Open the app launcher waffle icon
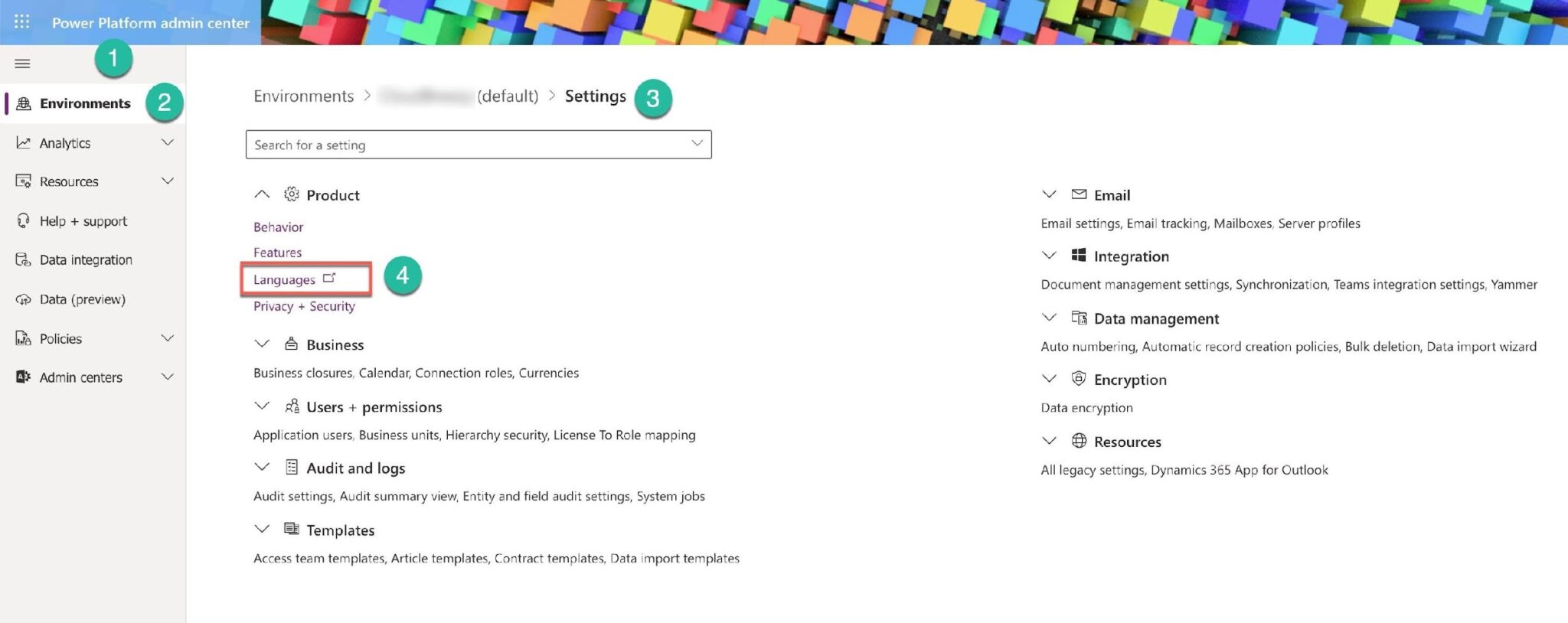1568x623 pixels. (22, 22)
